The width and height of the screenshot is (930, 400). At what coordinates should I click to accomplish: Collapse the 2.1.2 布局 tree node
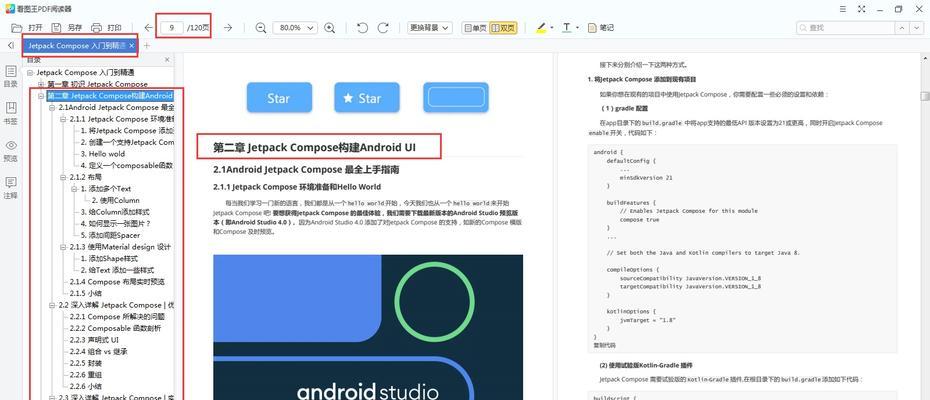(x=63, y=177)
